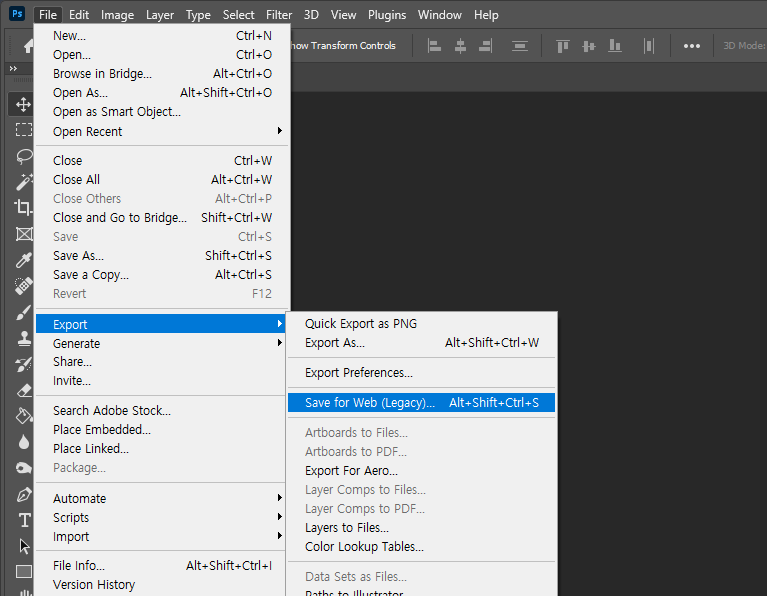Viewport: 767px width, 596px height.
Task: Click Align horizontal centers icon
Action: pos(460,46)
